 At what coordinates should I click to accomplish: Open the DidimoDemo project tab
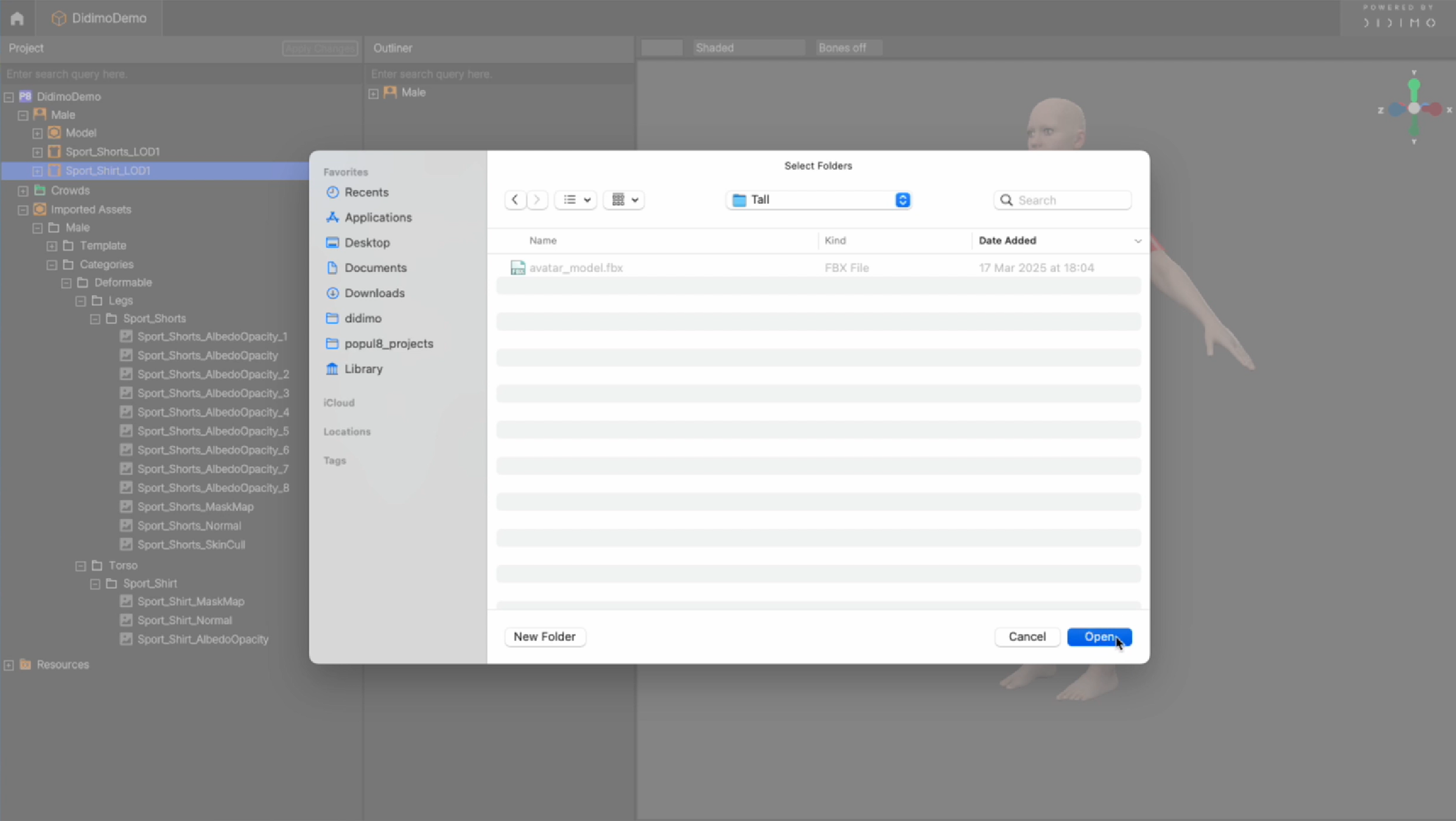click(99, 18)
